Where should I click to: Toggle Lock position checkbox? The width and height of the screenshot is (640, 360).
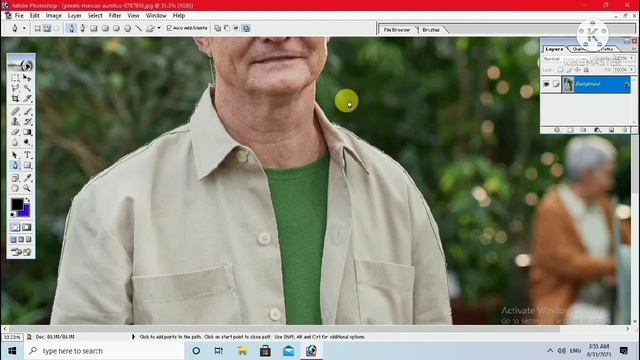click(578, 70)
